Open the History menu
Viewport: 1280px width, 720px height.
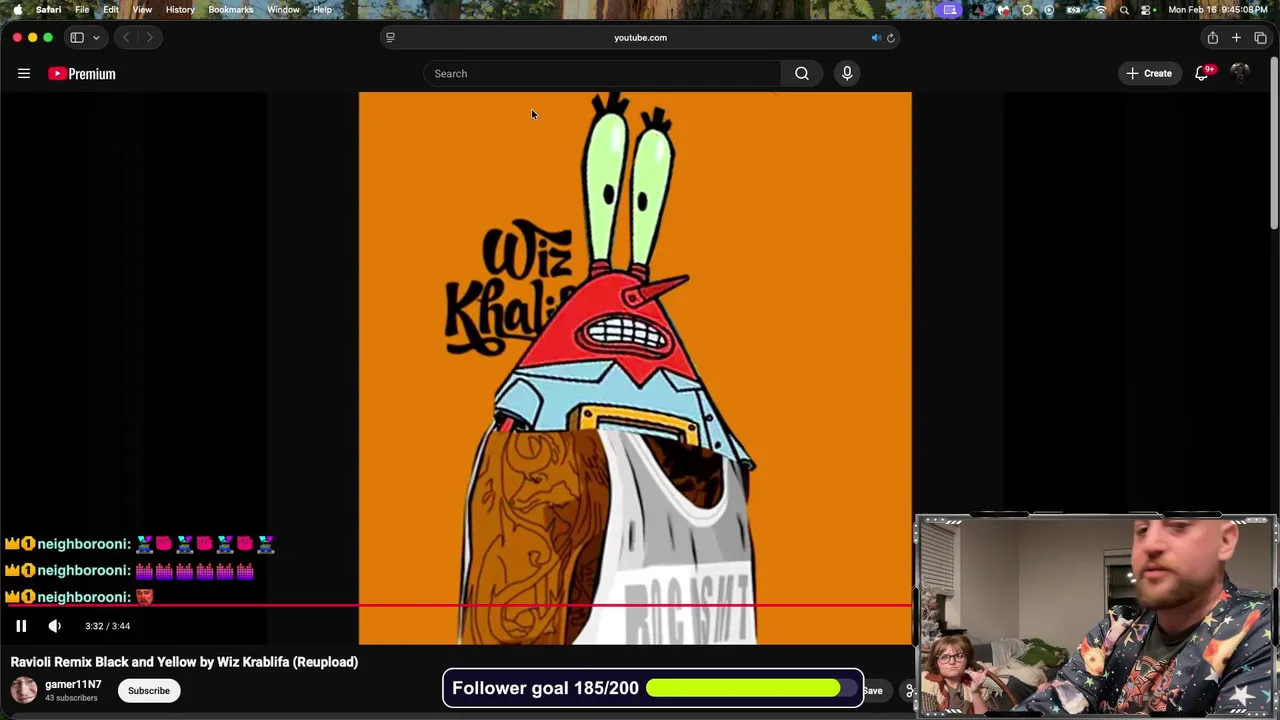(180, 10)
